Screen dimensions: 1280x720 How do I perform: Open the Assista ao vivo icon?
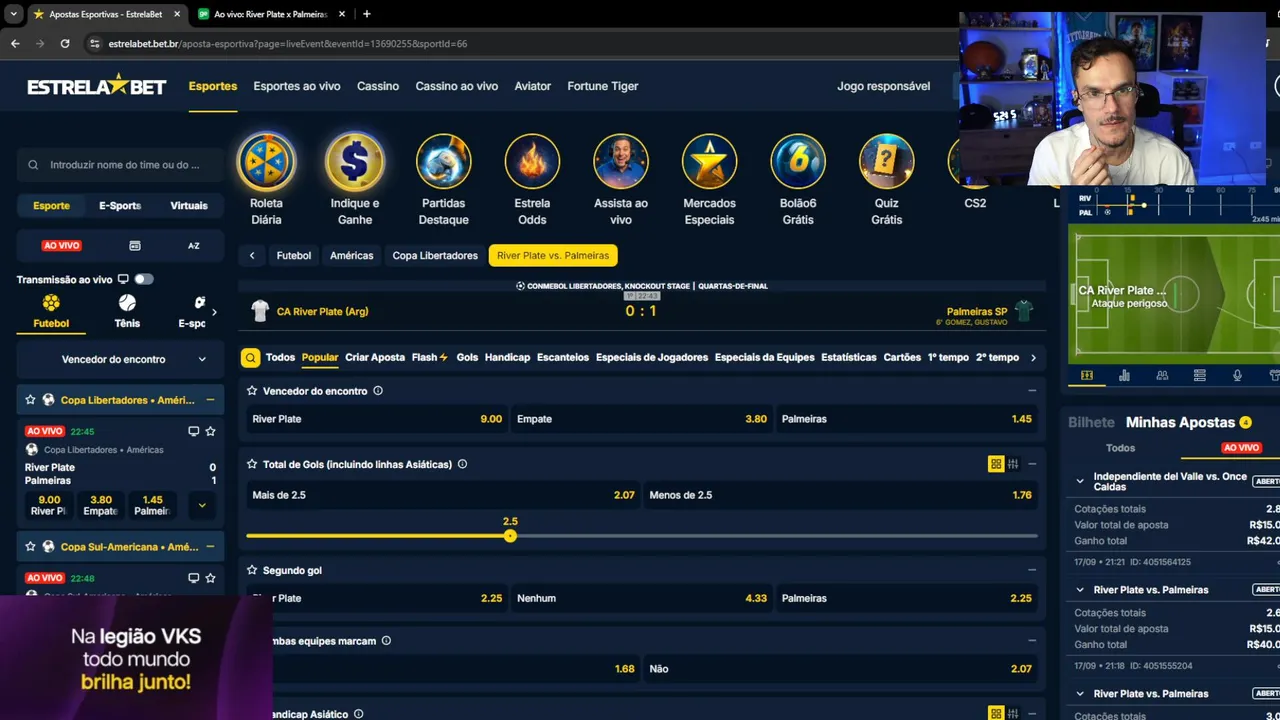[621, 161]
